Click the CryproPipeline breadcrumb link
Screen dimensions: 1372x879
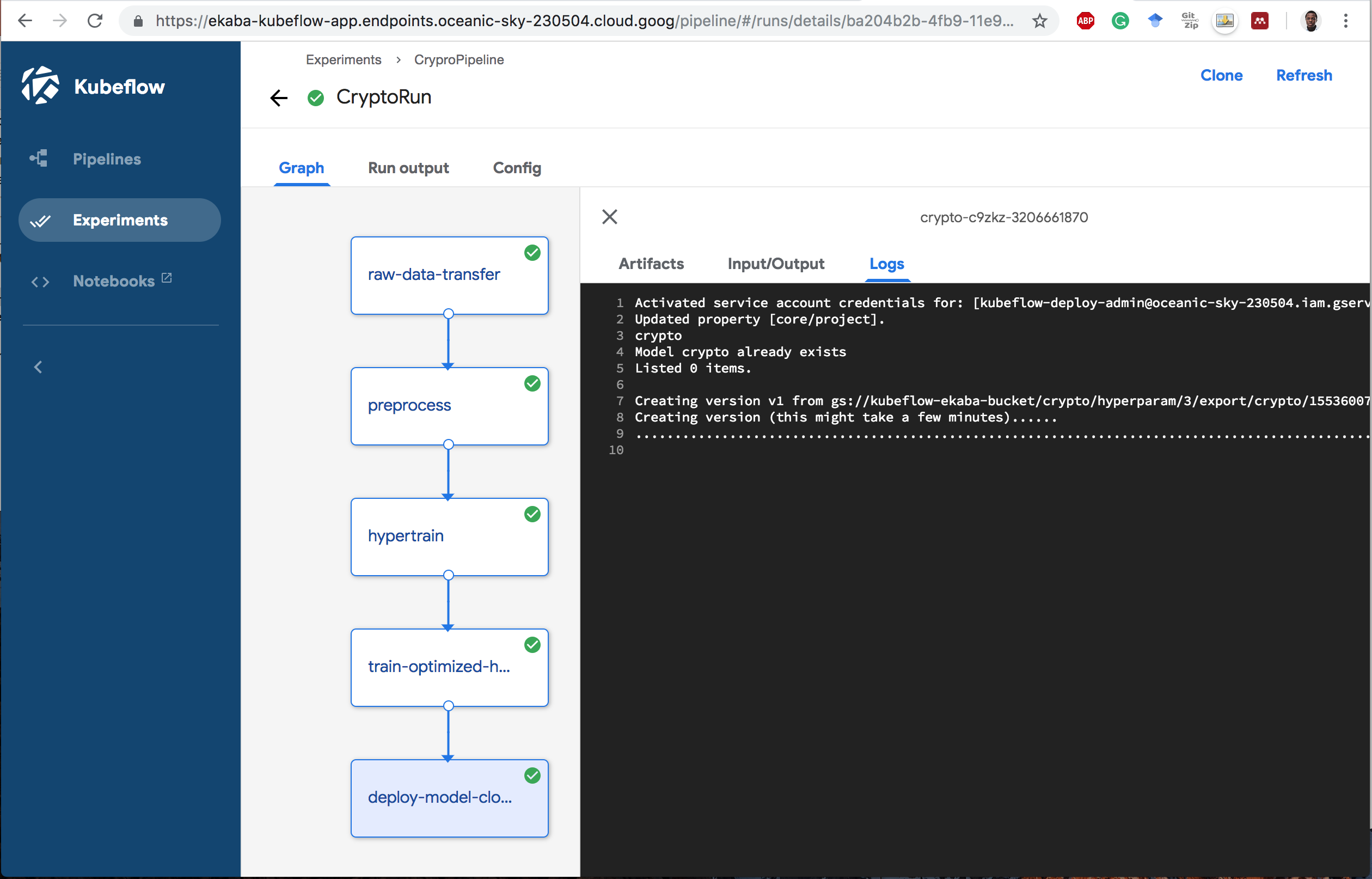tap(459, 60)
